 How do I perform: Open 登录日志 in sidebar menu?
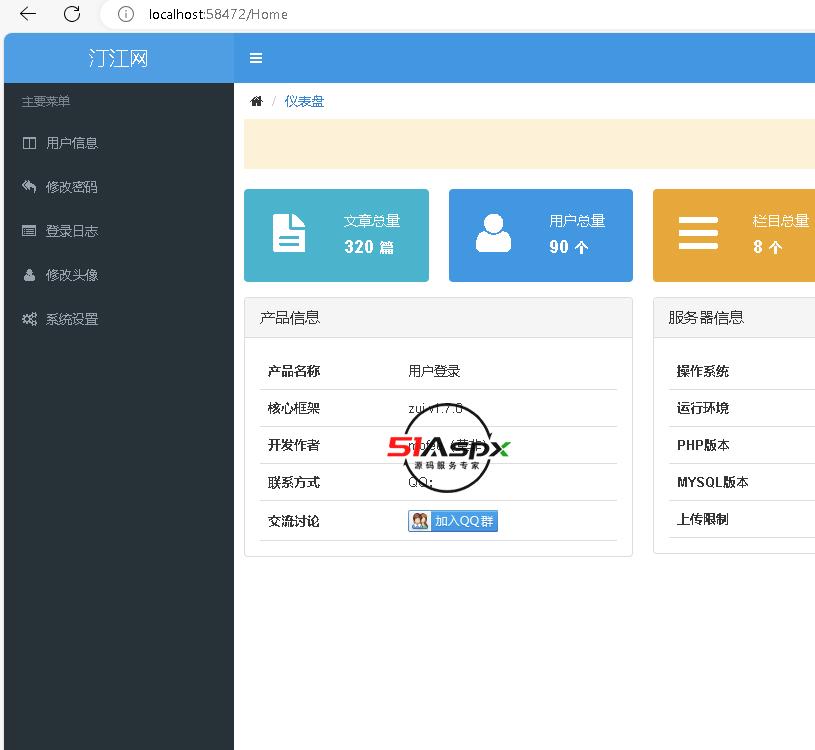coord(119,231)
